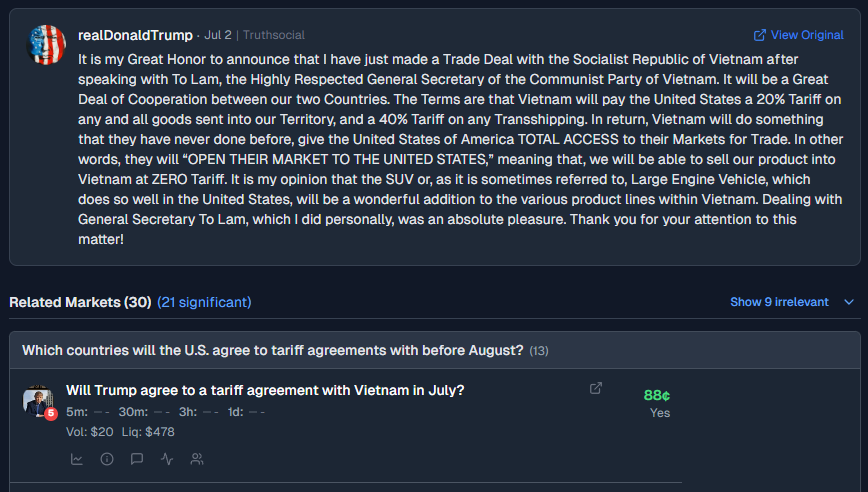
Task: Open the holders people icon
Action: pyautogui.click(x=197, y=459)
